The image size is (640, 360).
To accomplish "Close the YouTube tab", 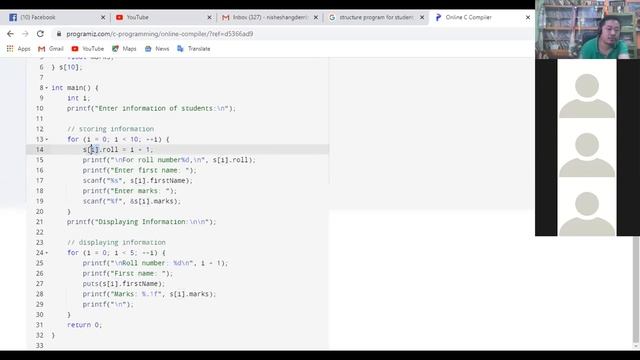I will [209, 18].
